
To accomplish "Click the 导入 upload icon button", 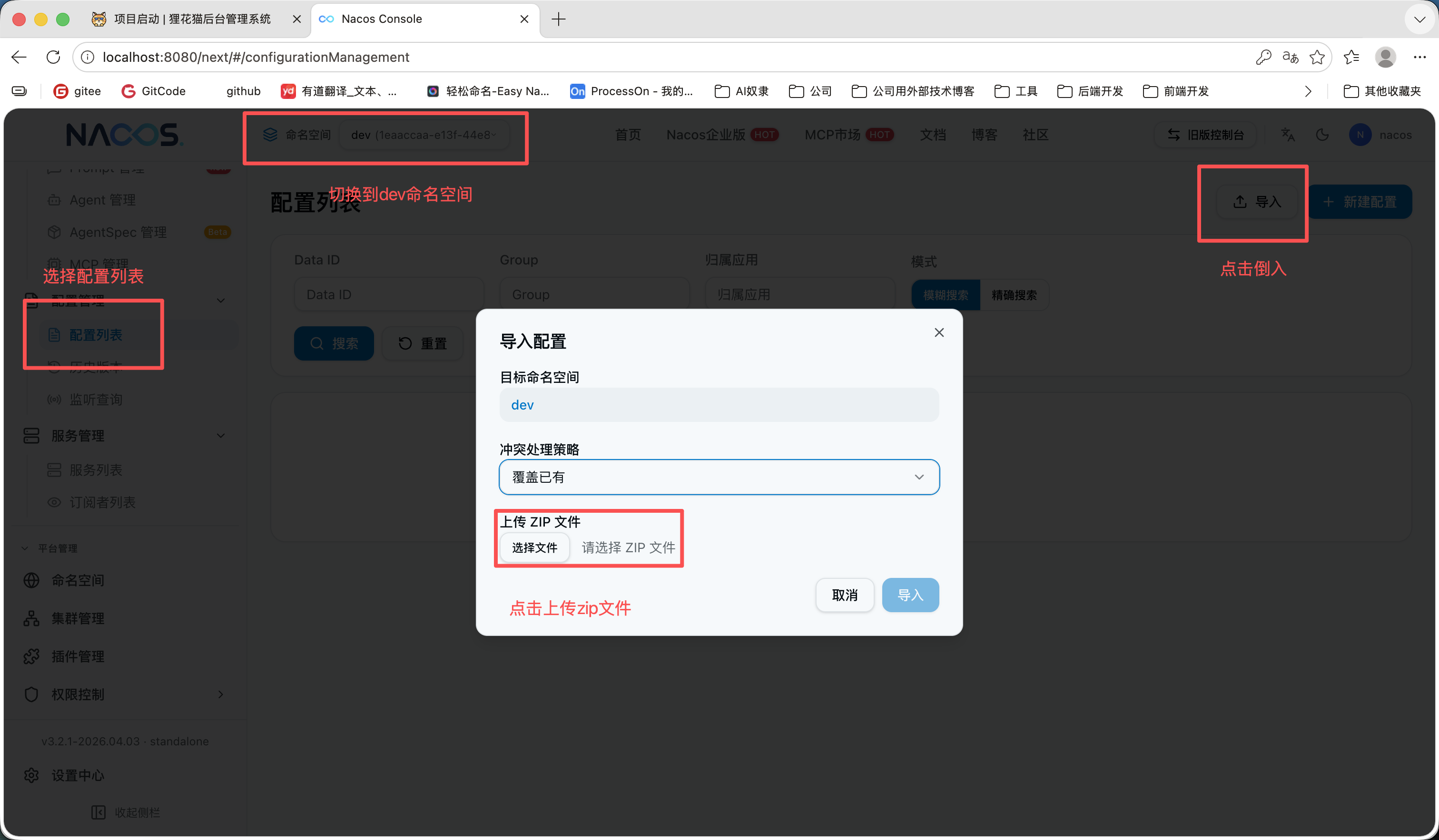I will pos(1257,202).
